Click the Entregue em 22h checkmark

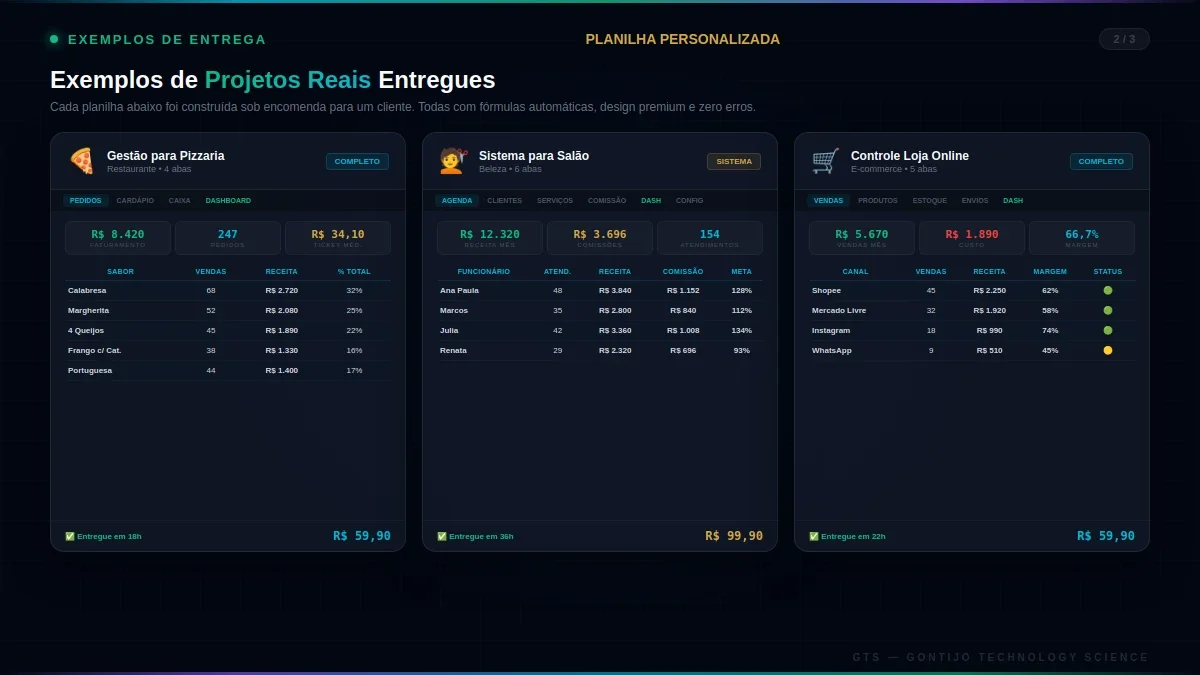814,536
